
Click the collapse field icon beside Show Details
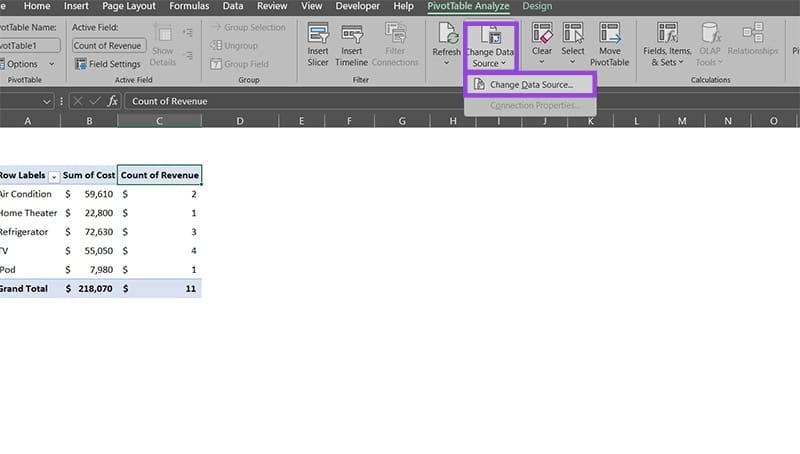coord(188,55)
